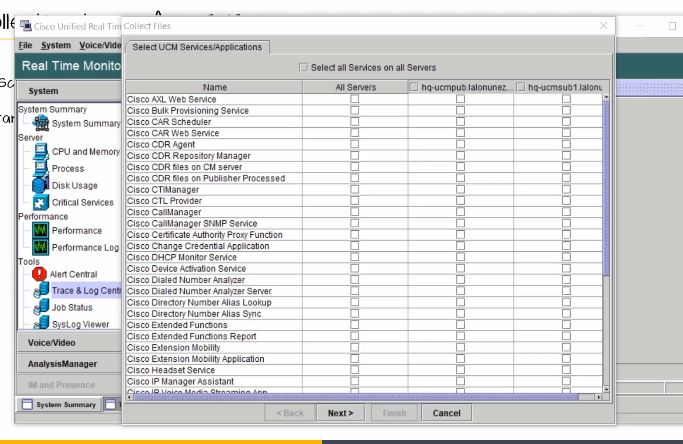This screenshot has height=444, width=683.
Task: Open the Voice/Video menu
Action: click(100, 45)
